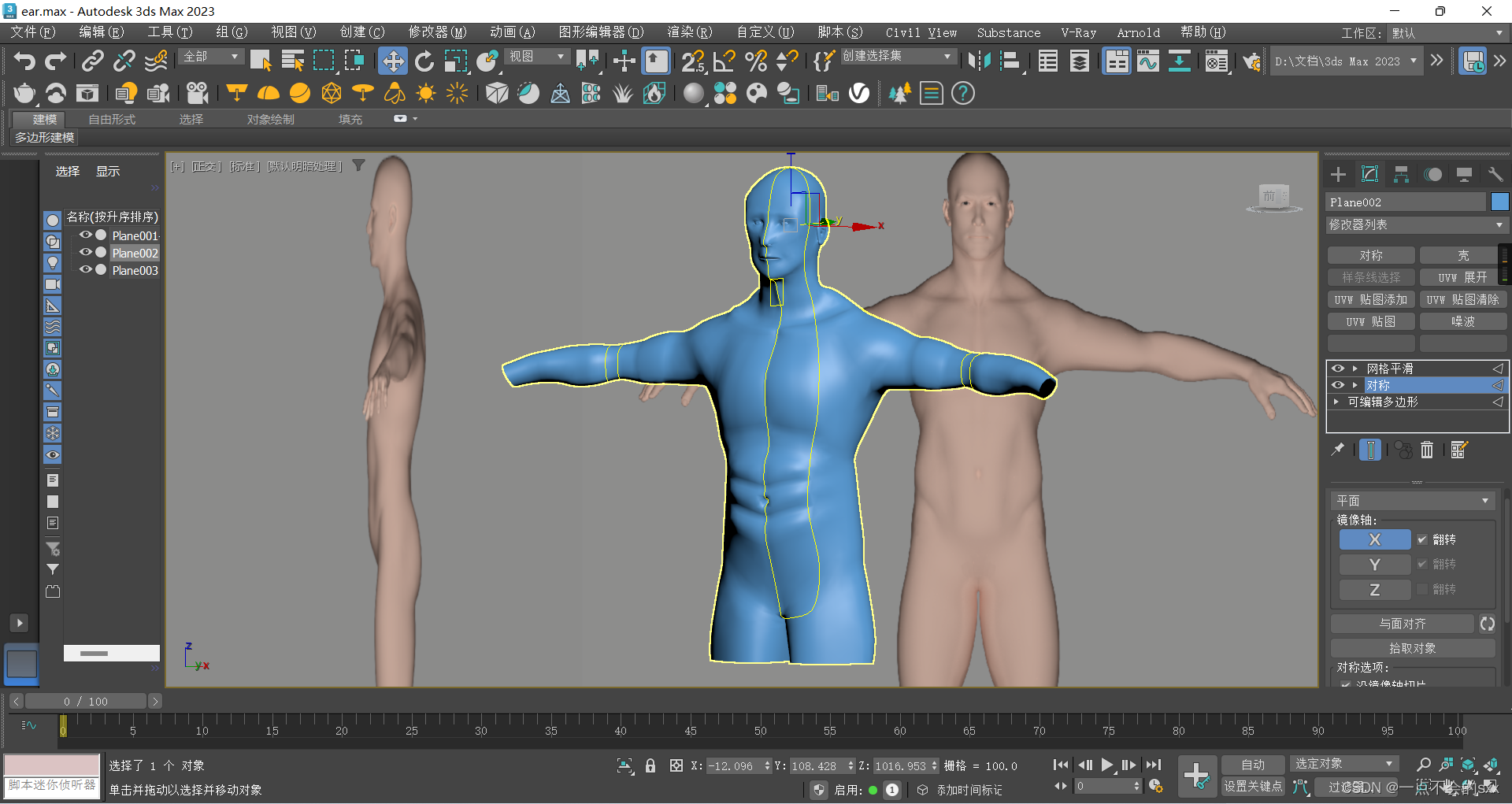Open the 修改器 menu
The width and height of the screenshot is (1512, 804).
point(437,32)
